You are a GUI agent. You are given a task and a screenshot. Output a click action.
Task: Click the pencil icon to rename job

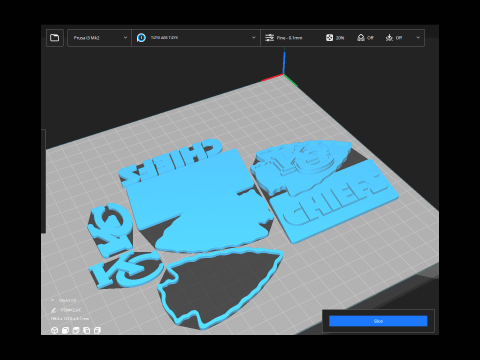(54, 310)
